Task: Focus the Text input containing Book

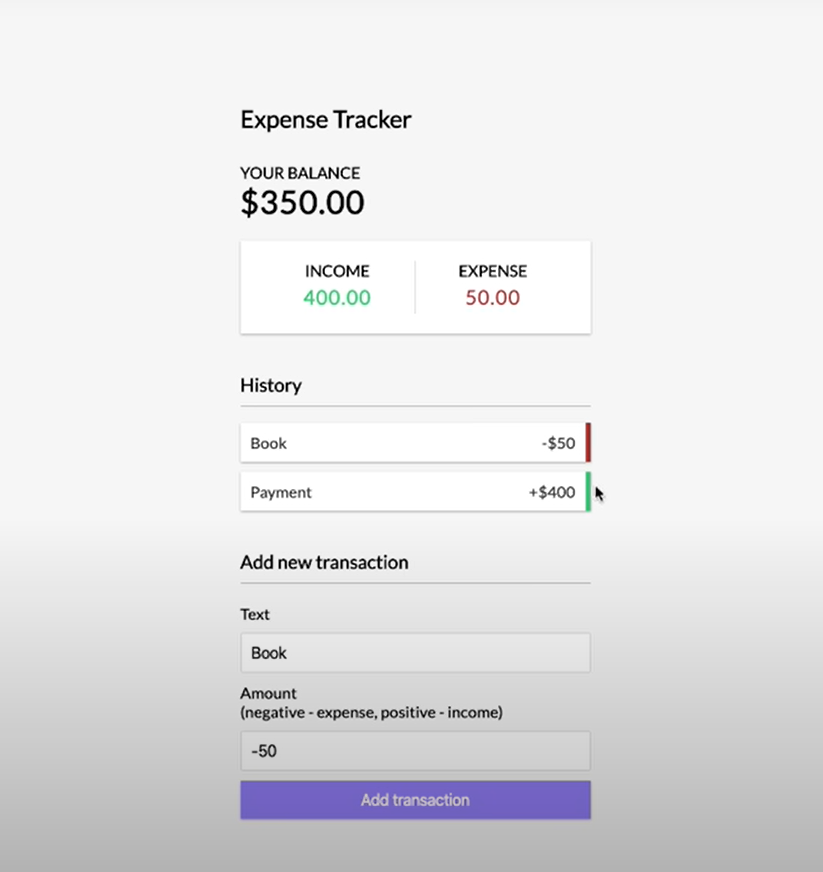Action: [x=415, y=652]
